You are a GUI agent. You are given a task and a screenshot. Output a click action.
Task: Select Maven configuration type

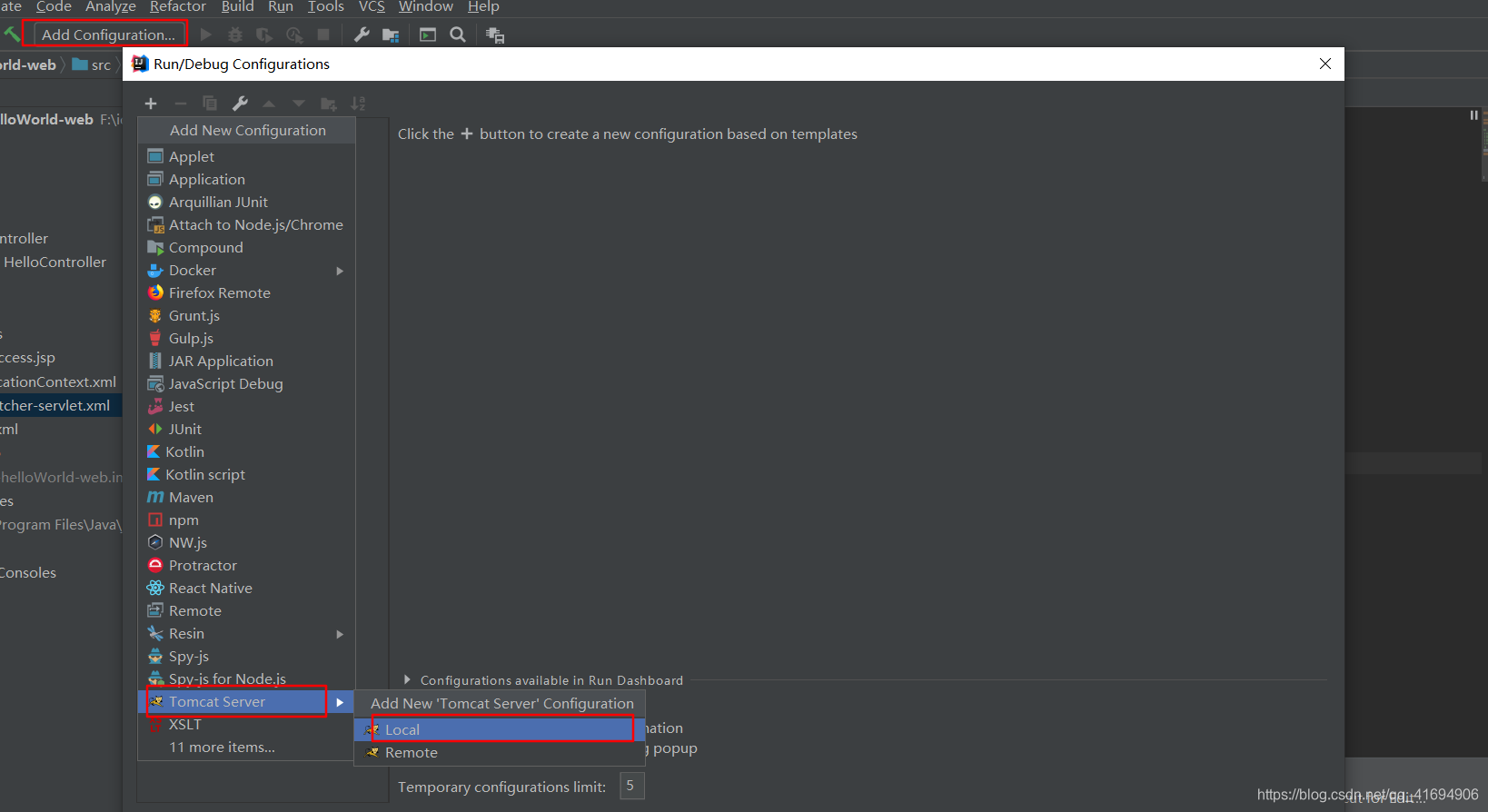[245, 497]
